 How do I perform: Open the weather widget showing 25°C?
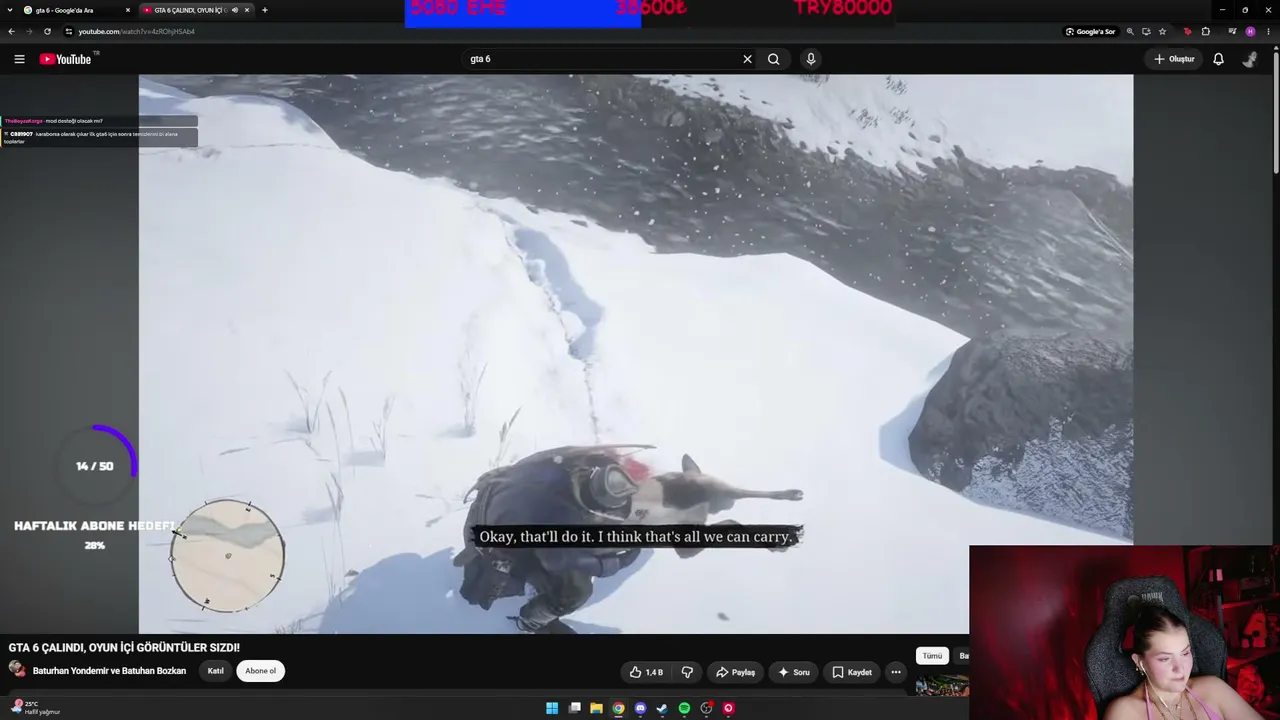[x=35, y=708]
